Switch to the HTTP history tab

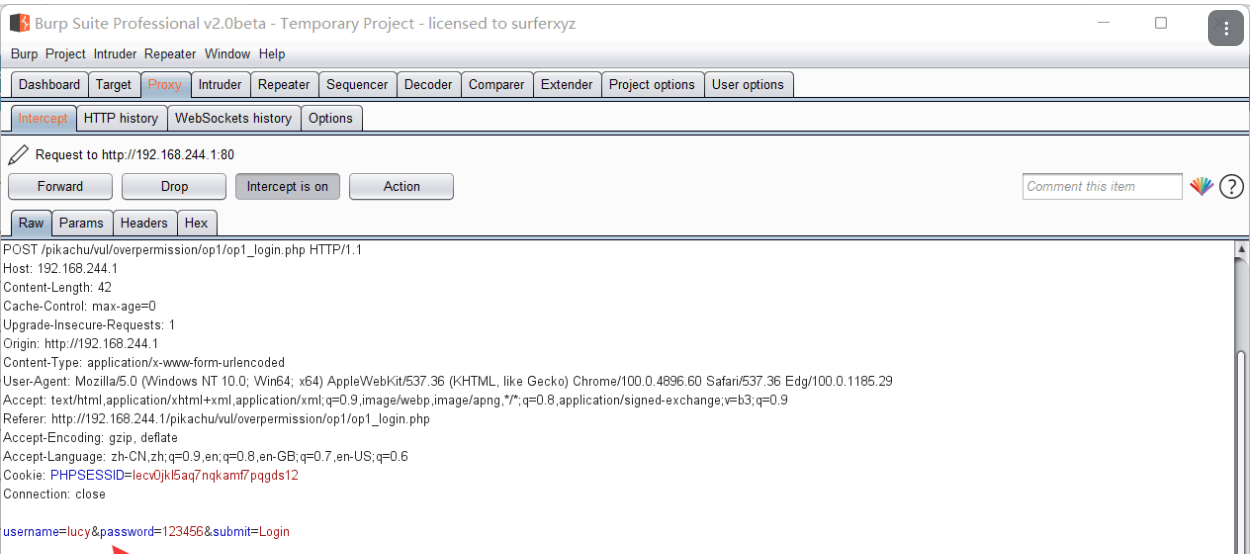coord(121,118)
